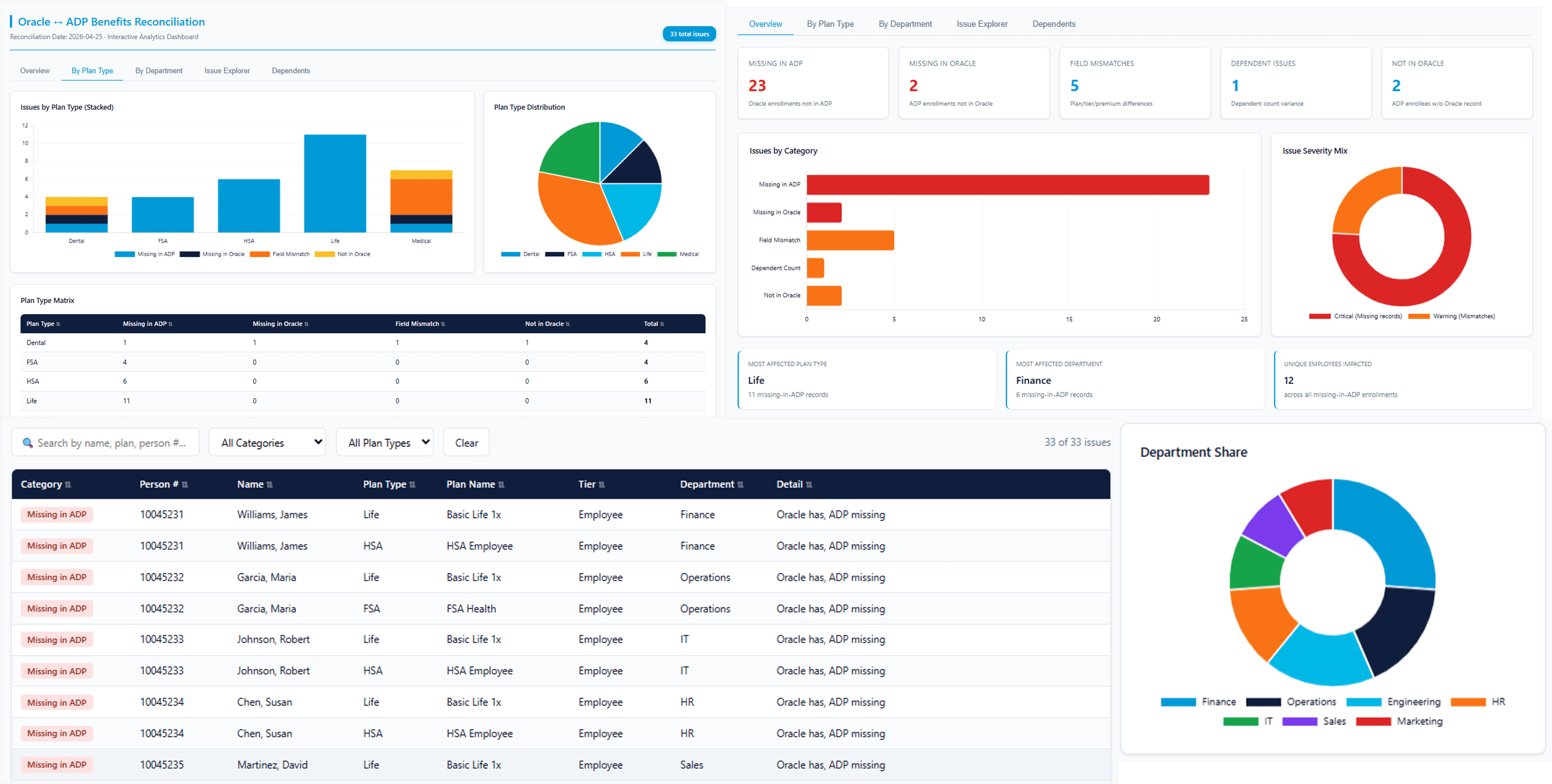This screenshot has height=784, width=1552.
Task: Click the Clear filters button
Action: (x=466, y=443)
